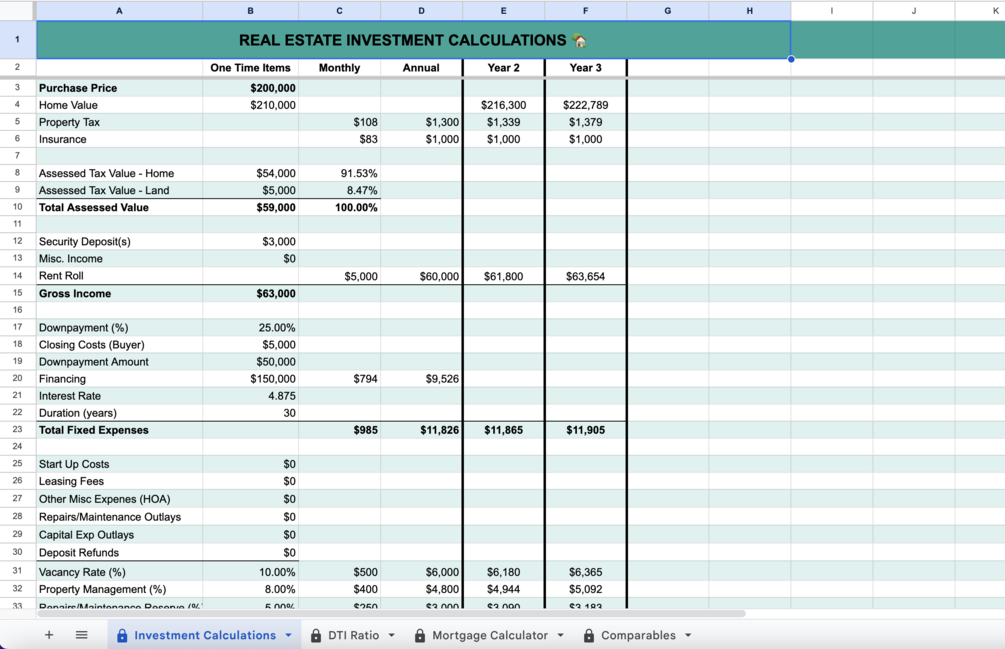The width and height of the screenshot is (1005, 649).
Task: Select monthly Insurance cell $83
Action: coord(339,139)
